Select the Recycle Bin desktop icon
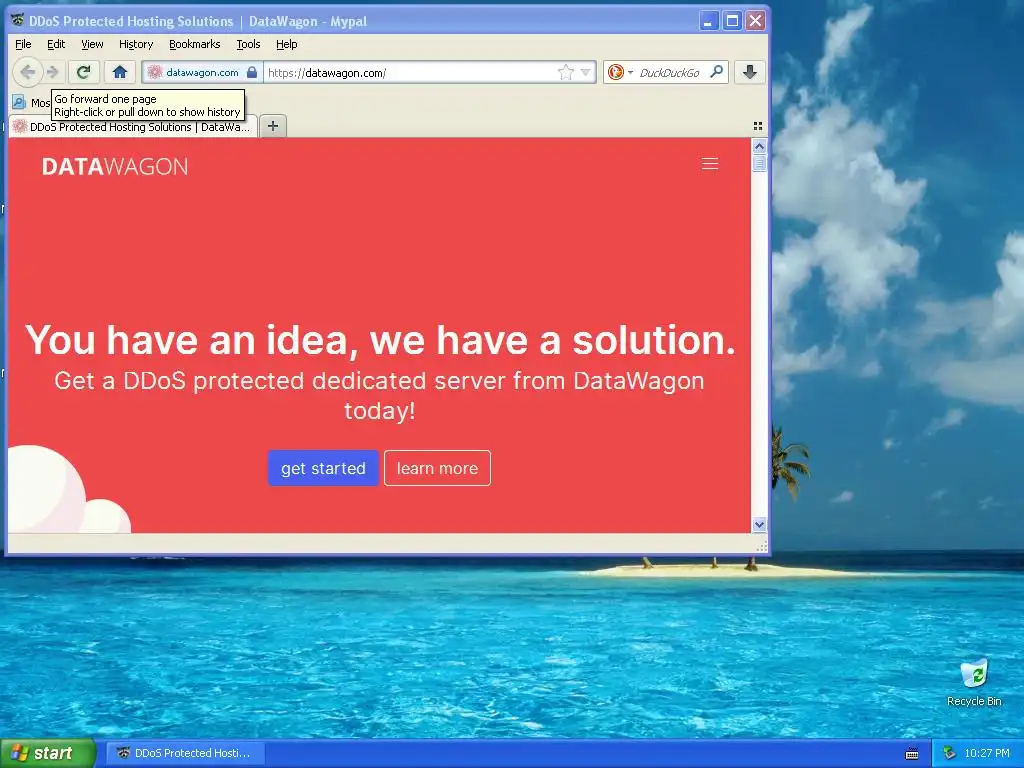Screen dimensions: 1024x768 point(974,683)
